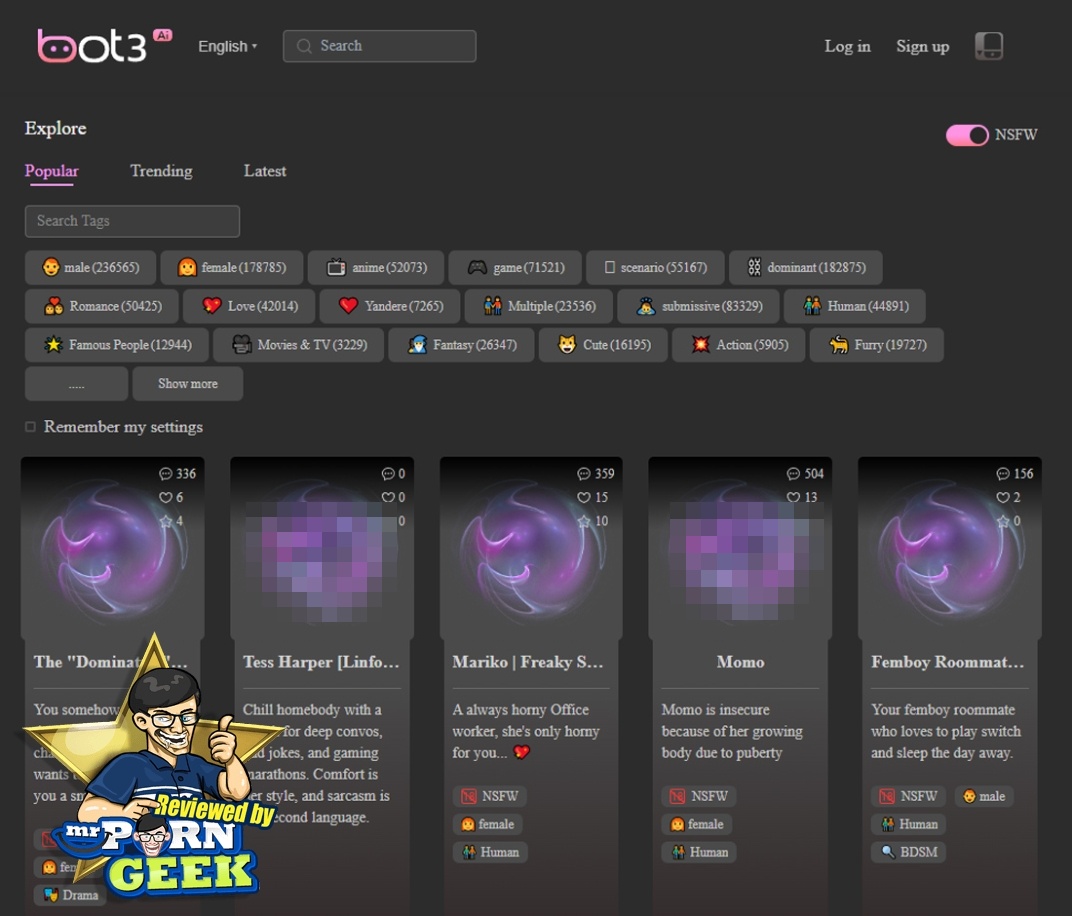1072x916 pixels.
Task: Click the Sign up link
Action: 922,46
